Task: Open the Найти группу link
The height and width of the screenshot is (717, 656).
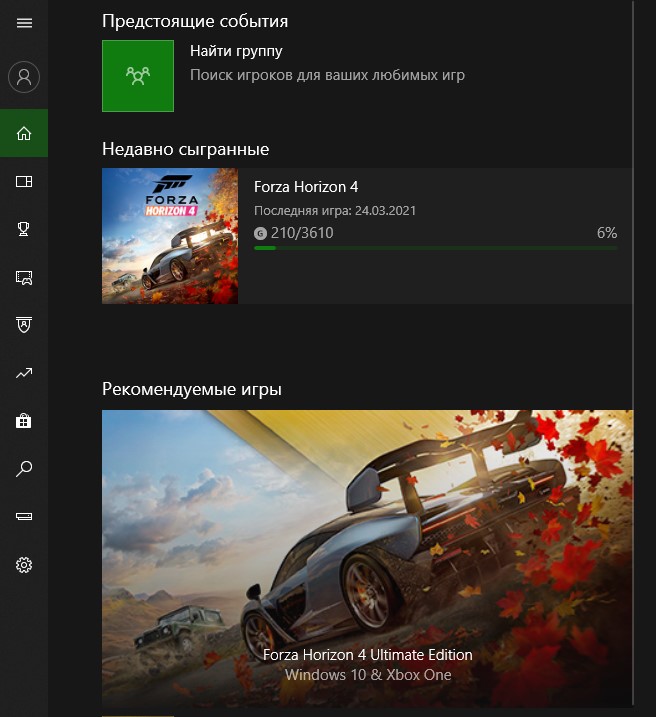Action: coord(236,51)
